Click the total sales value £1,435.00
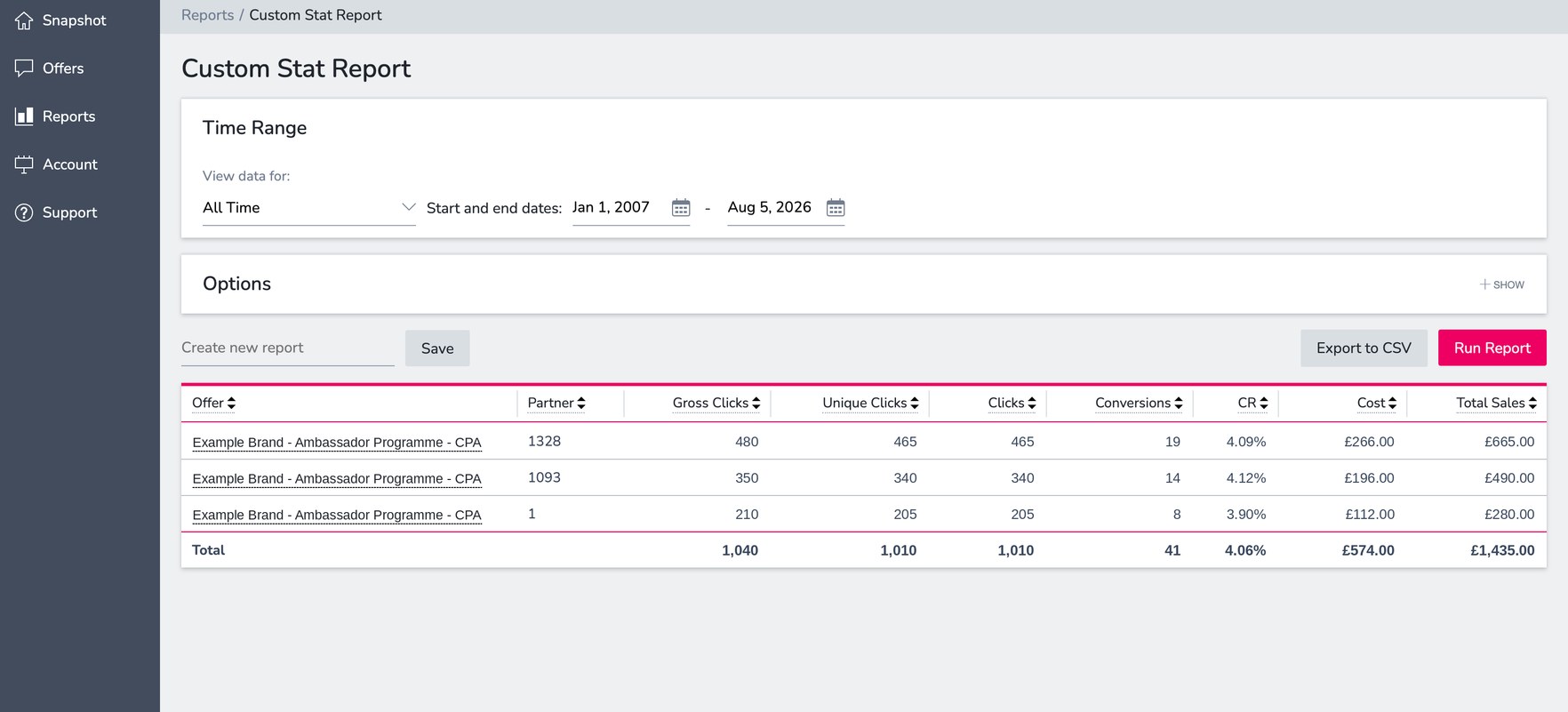The width and height of the screenshot is (1568, 712). tap(1502, 550)
